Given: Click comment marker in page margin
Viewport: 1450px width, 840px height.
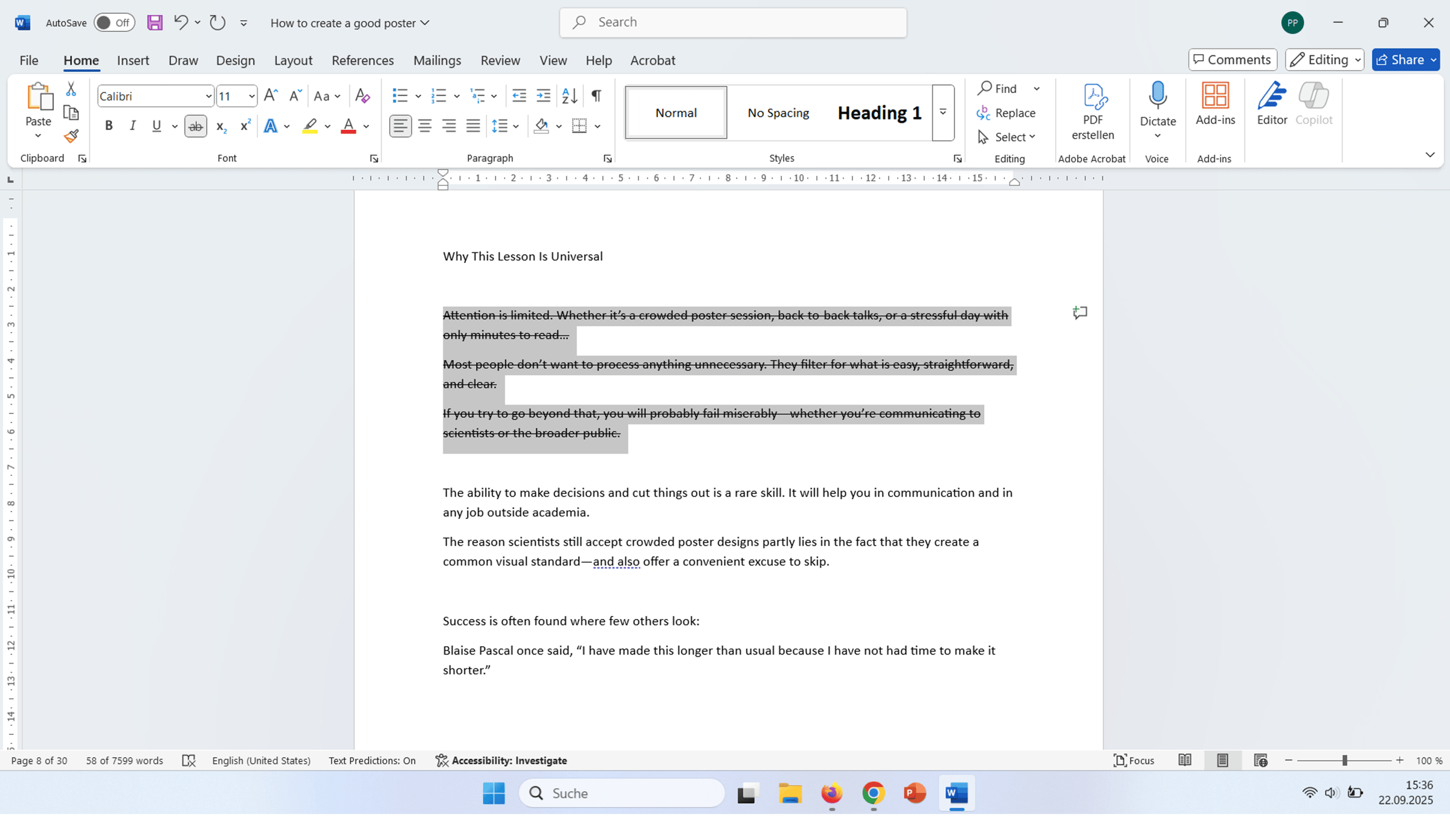Looking at the screenshot, I should pos(1080,313).
